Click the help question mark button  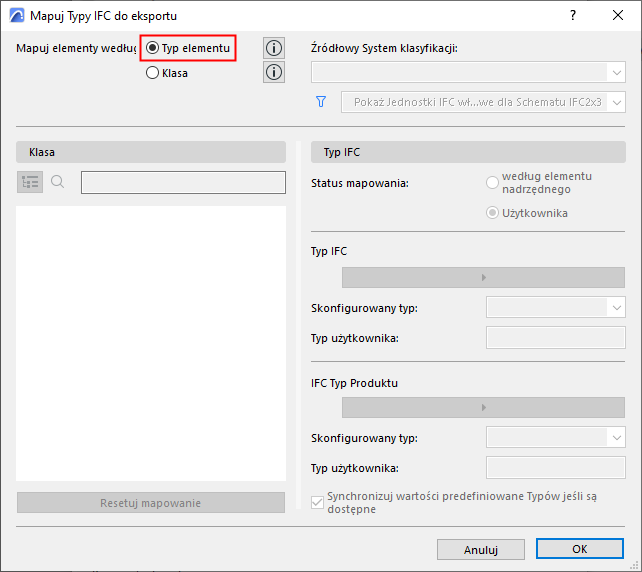click(x=573, y=15)
